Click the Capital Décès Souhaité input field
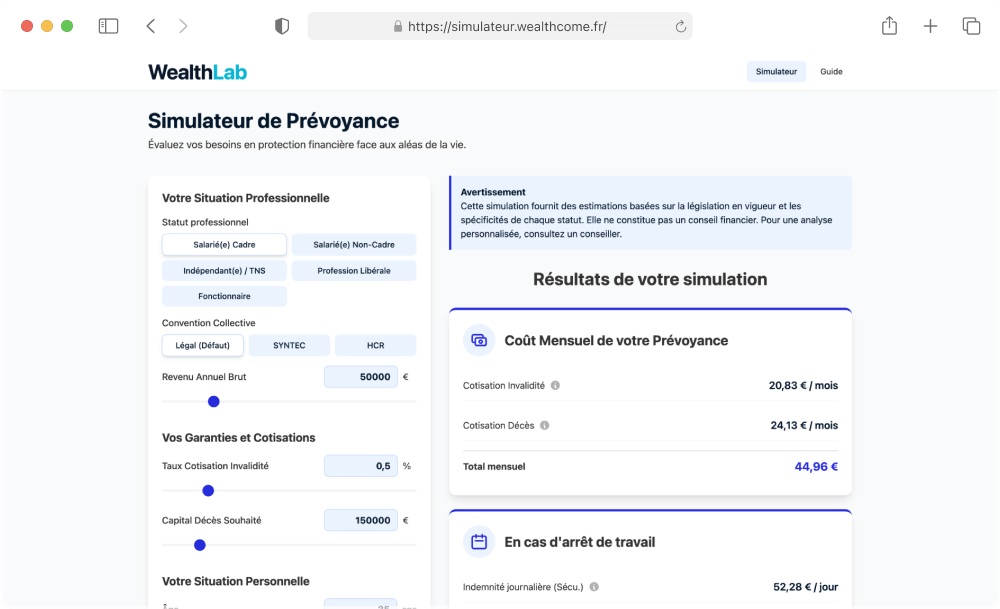Image resolution: width=1000 pixels, height=609 pixels. point(360,520)
